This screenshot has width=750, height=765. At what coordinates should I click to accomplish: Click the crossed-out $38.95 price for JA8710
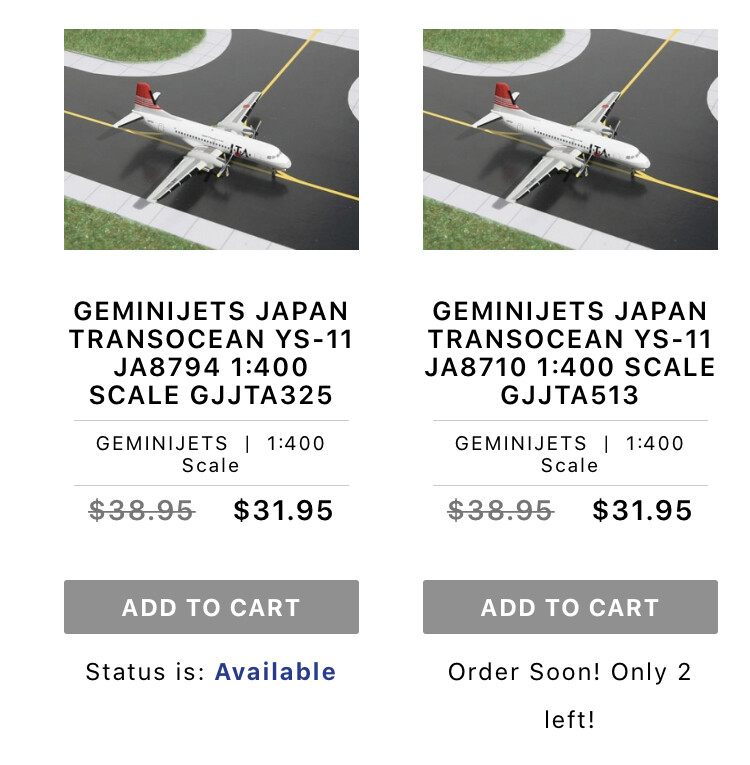coord(500,511)
